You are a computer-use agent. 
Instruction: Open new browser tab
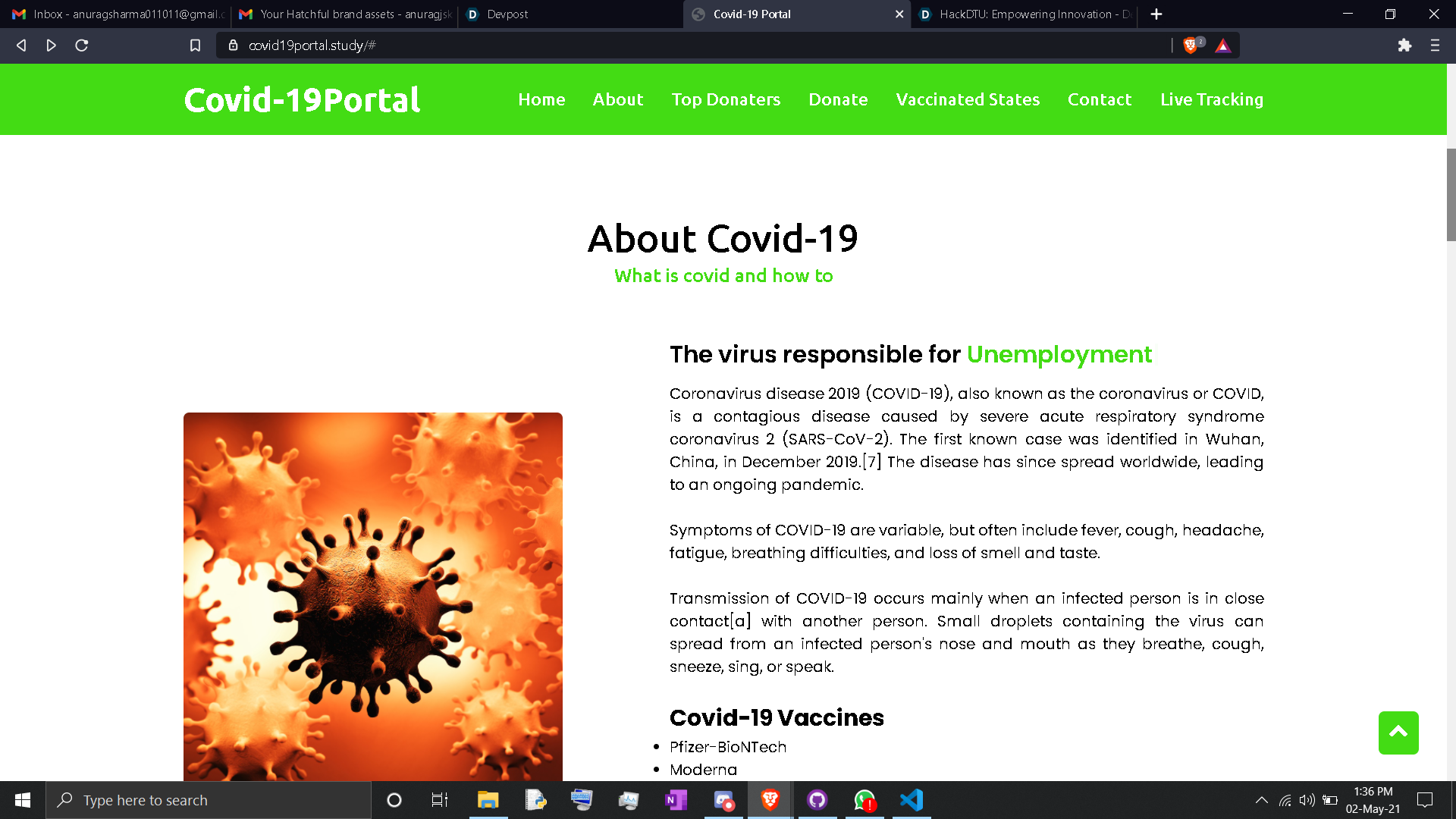[x=1156, y=14]
